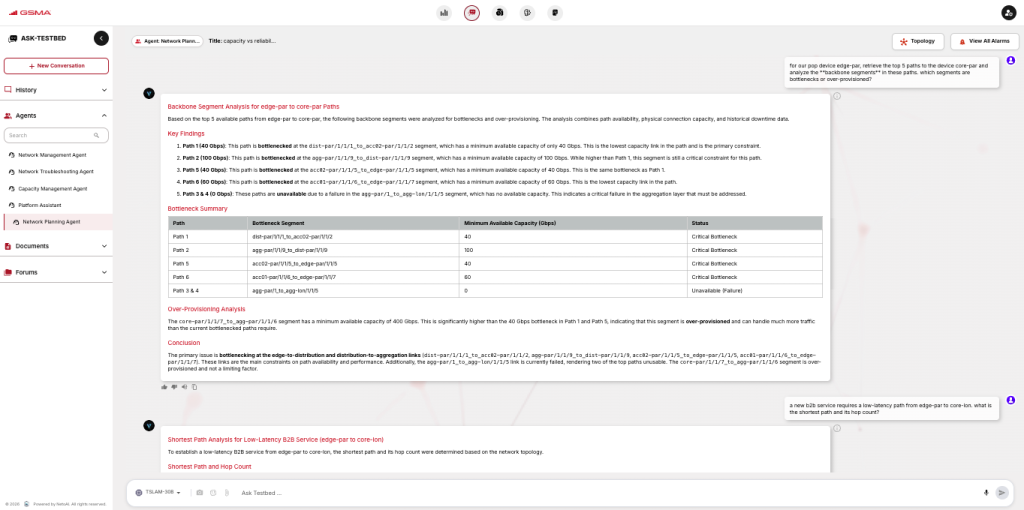Click the Path 1 table cell

[208, 236]
